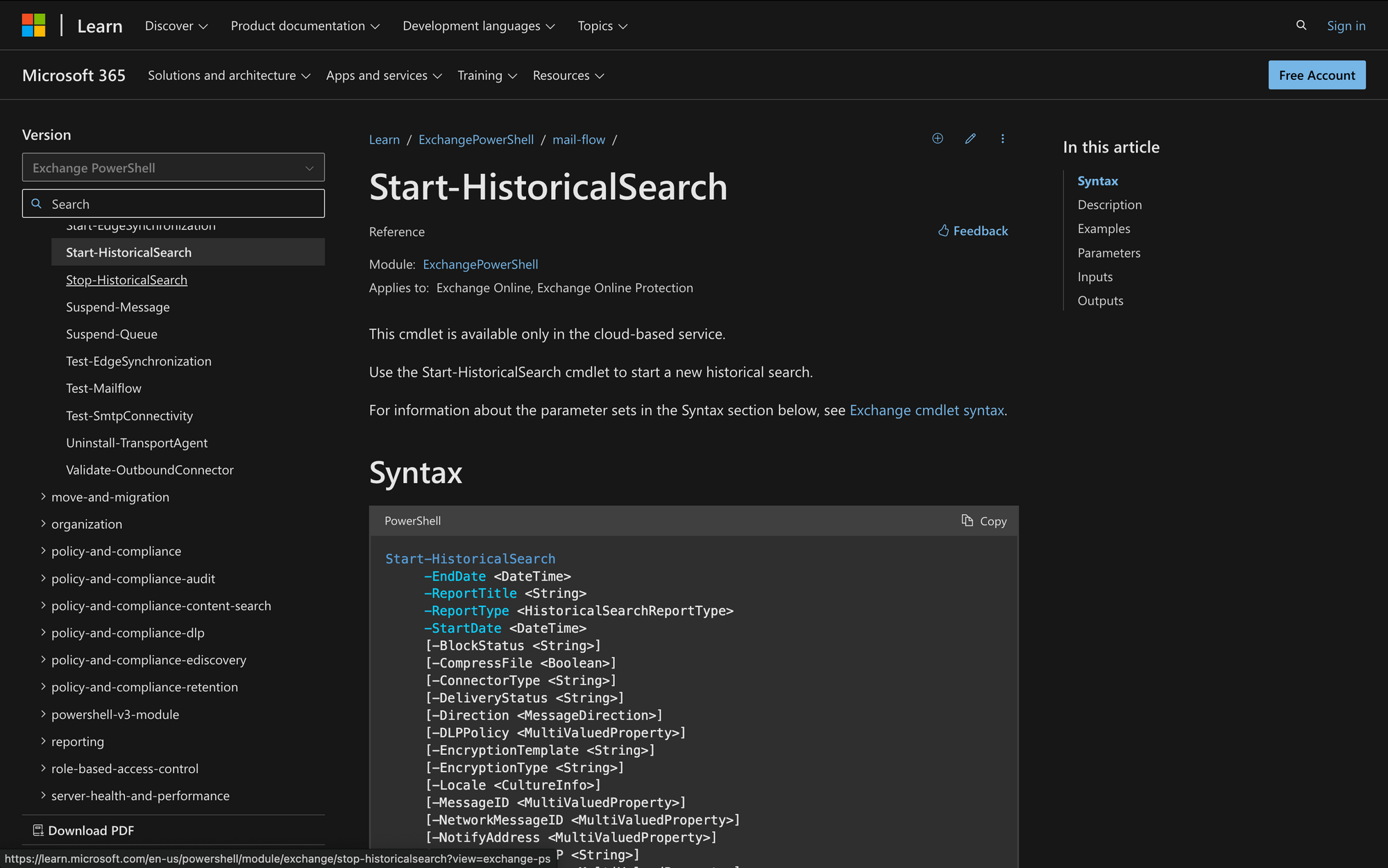Open the Topics menu
The height and width of the screenshot is (868, 1388).
coord(602,26)
